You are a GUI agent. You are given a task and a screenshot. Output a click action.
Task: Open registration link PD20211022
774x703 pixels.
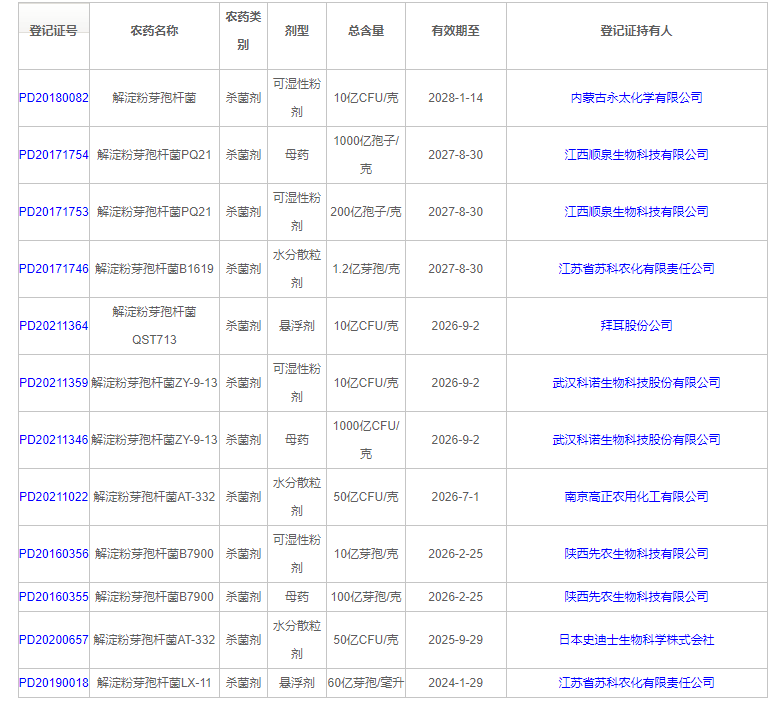(54, 497)
